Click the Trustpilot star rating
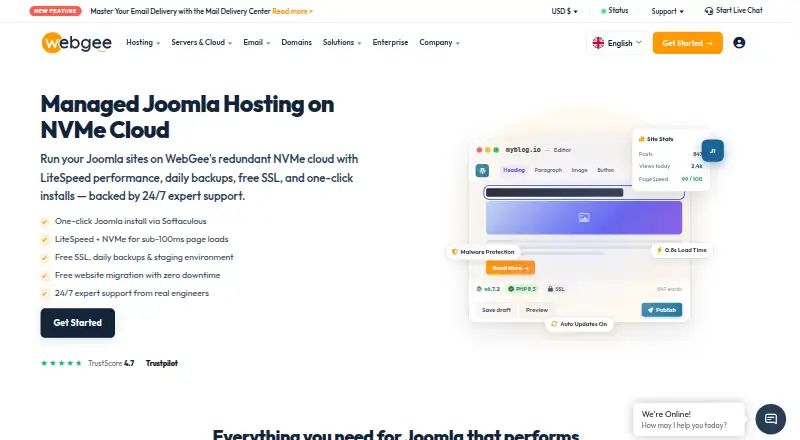This screenshot has height=440, width=800. click(x=61, y=363)
